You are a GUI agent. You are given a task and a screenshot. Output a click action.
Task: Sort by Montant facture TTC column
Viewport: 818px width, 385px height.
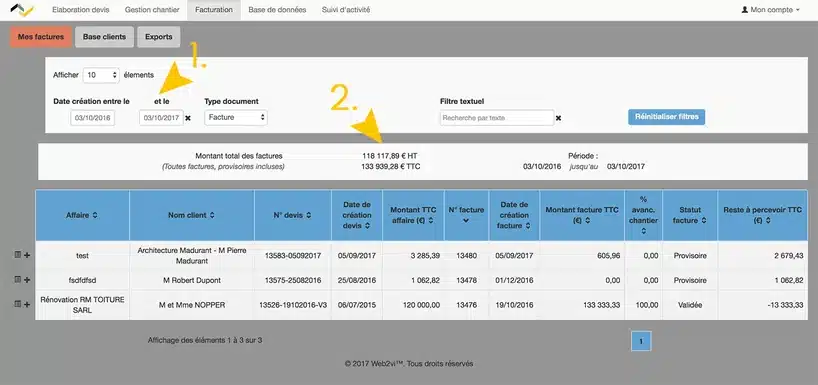pyautogui.click(x=582, y=215)
